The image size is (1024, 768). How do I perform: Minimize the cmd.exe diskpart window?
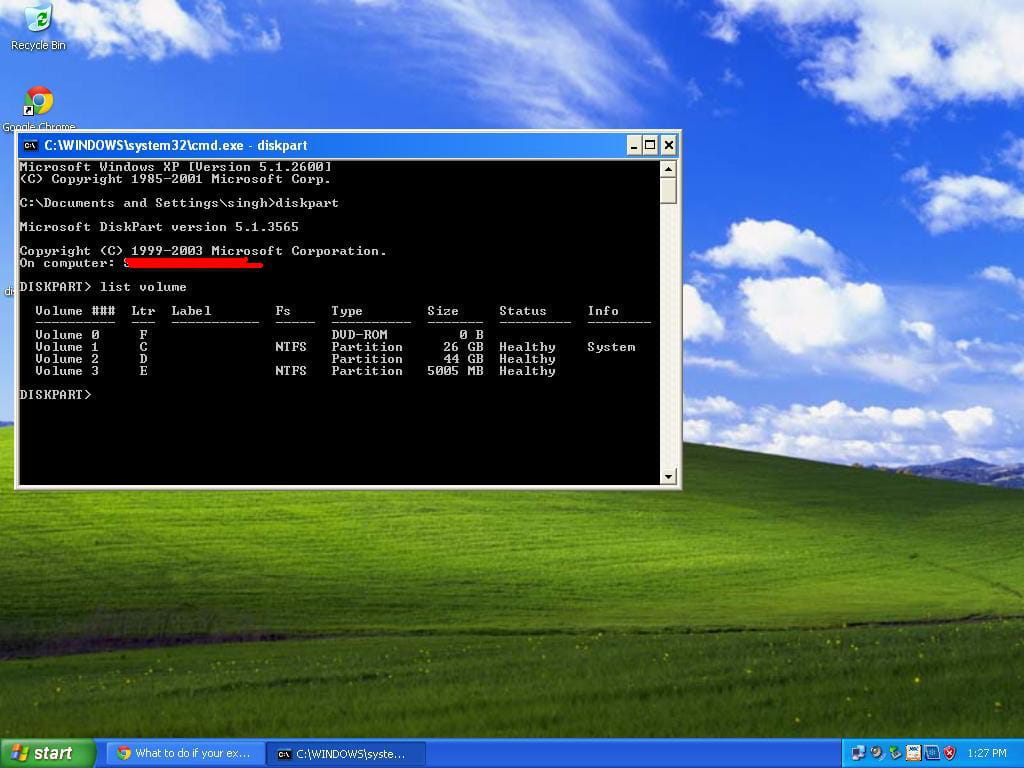[633, 146]
